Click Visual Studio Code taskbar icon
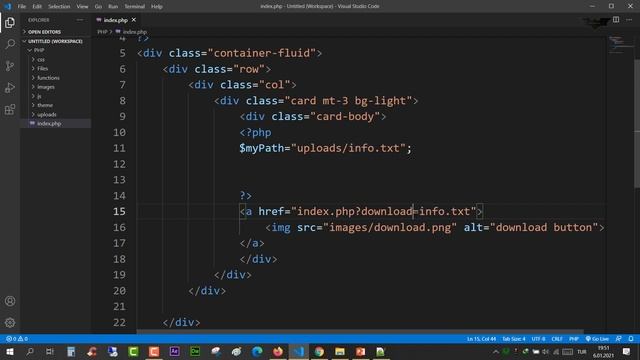640x360 pixels. (298, 351)
